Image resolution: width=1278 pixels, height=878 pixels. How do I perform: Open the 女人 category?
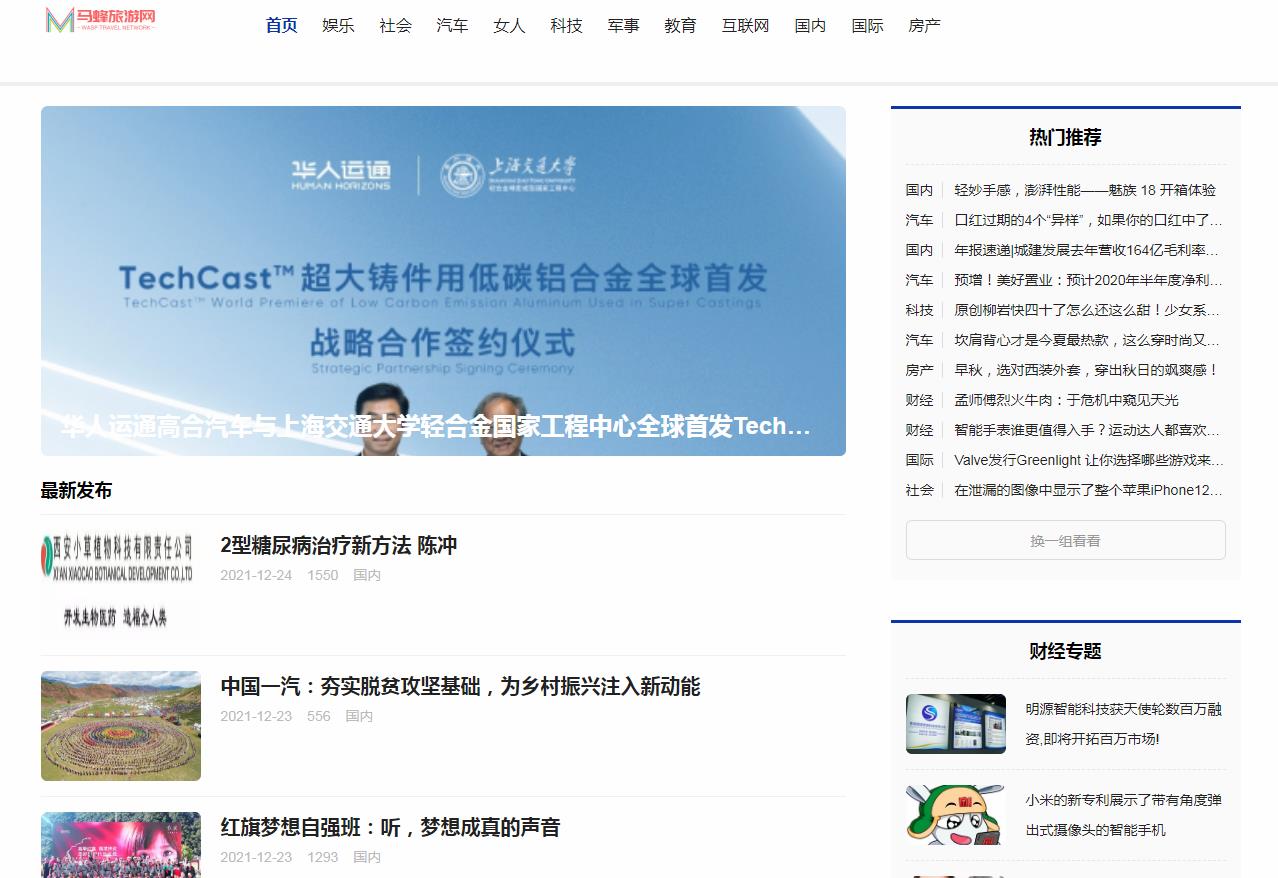(x=509, y=26)
